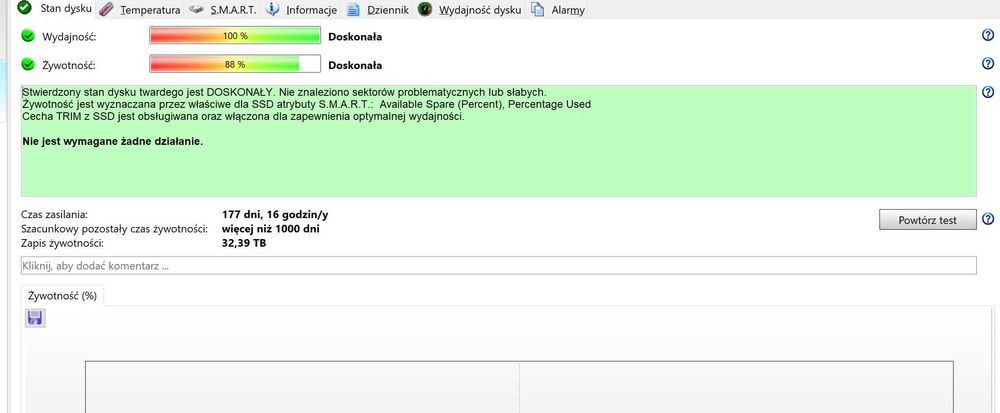
Task: Switch to the Stan dysku tab
Action: coord(54,8)
